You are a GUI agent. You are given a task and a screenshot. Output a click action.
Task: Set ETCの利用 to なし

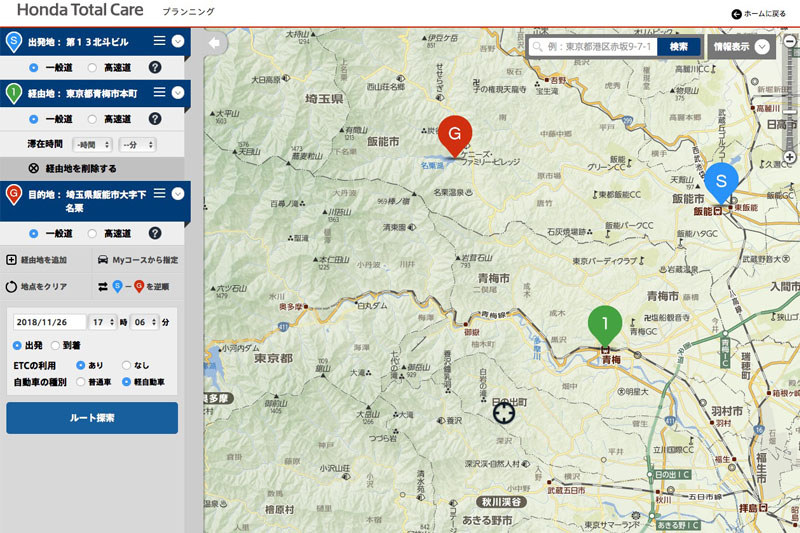(x=127, y=365)
